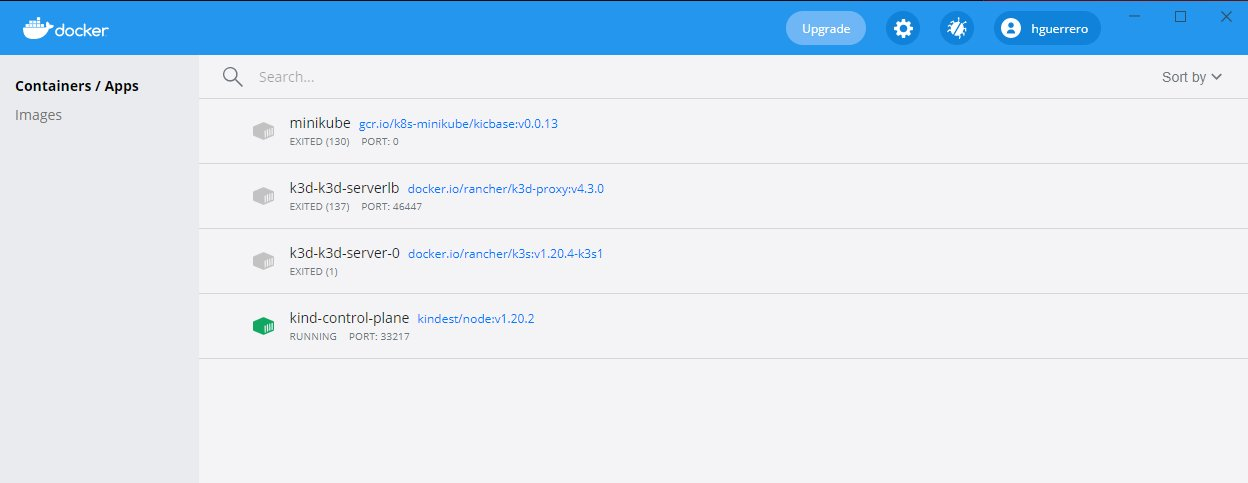Open the hguerrero account menu
This screenshot has height=483, width=1248.
1047,28
